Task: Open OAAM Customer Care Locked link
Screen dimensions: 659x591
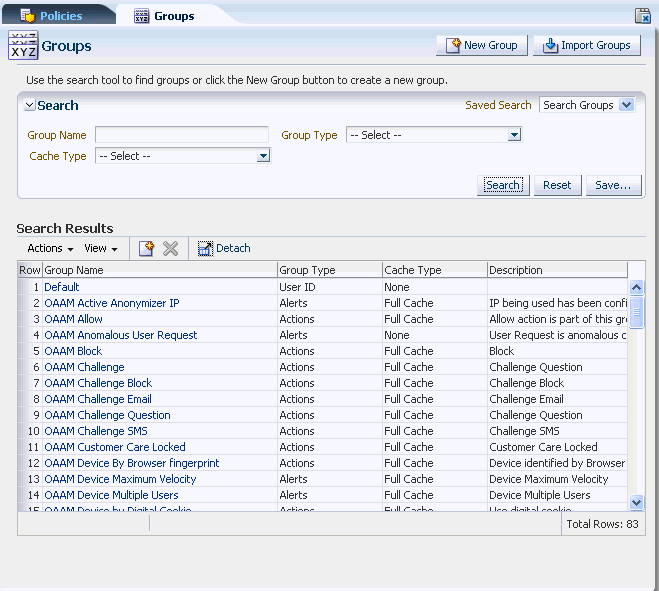Action: (x=115, y=447)
